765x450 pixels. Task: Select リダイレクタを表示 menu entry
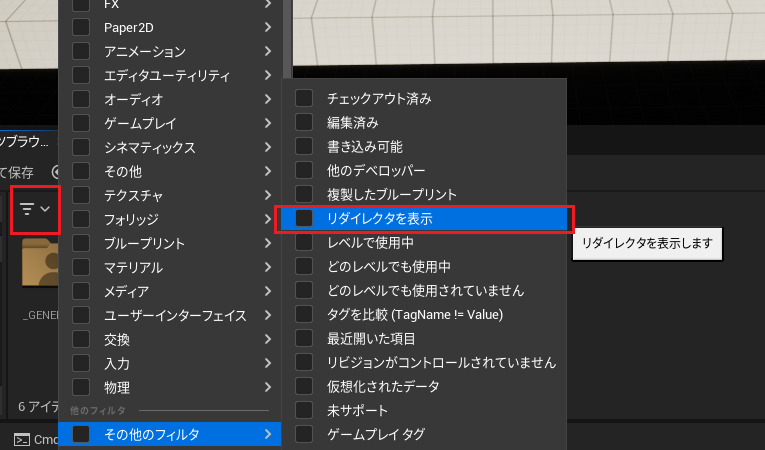424,219
